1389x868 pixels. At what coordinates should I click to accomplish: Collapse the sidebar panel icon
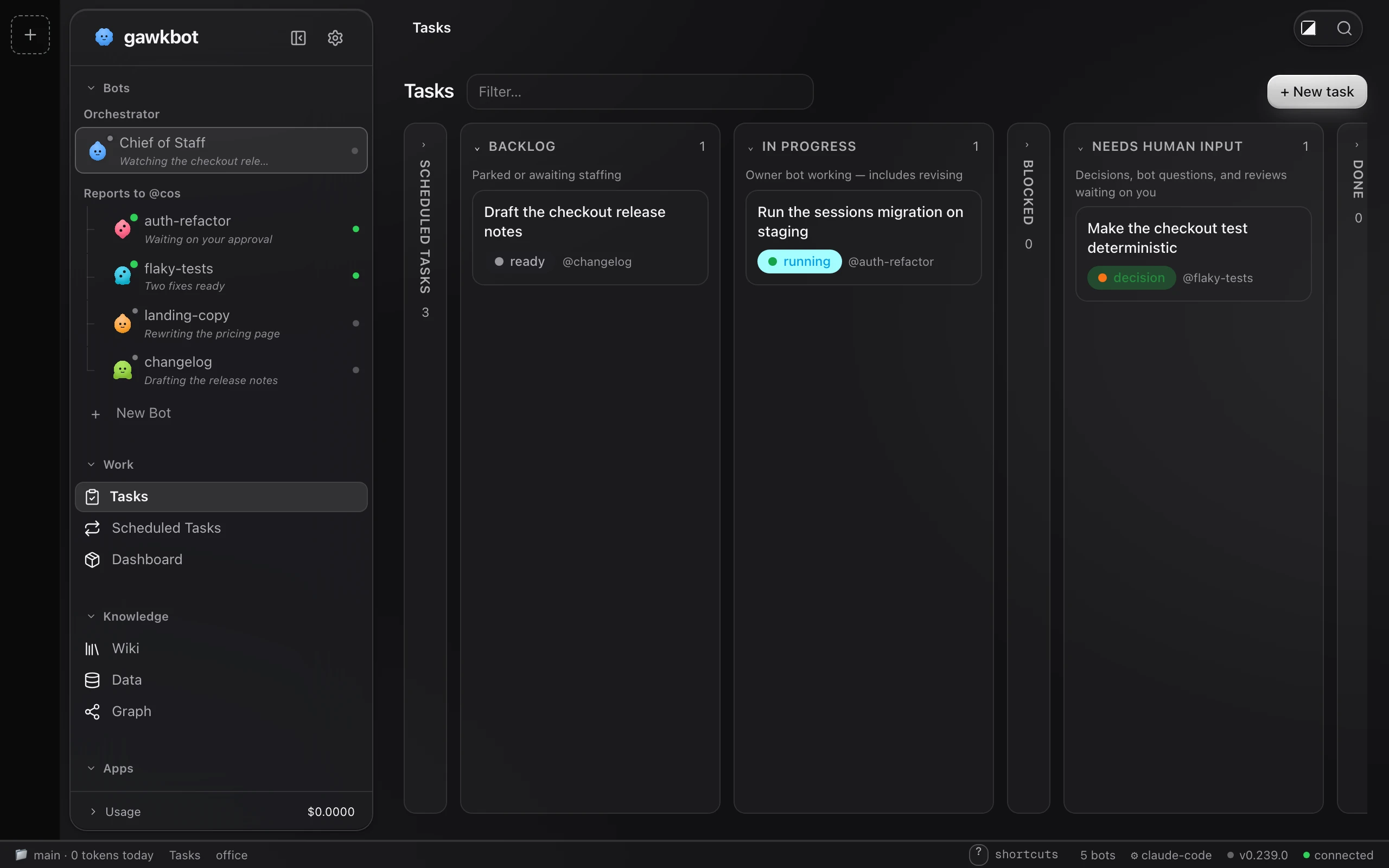point(298,38)
